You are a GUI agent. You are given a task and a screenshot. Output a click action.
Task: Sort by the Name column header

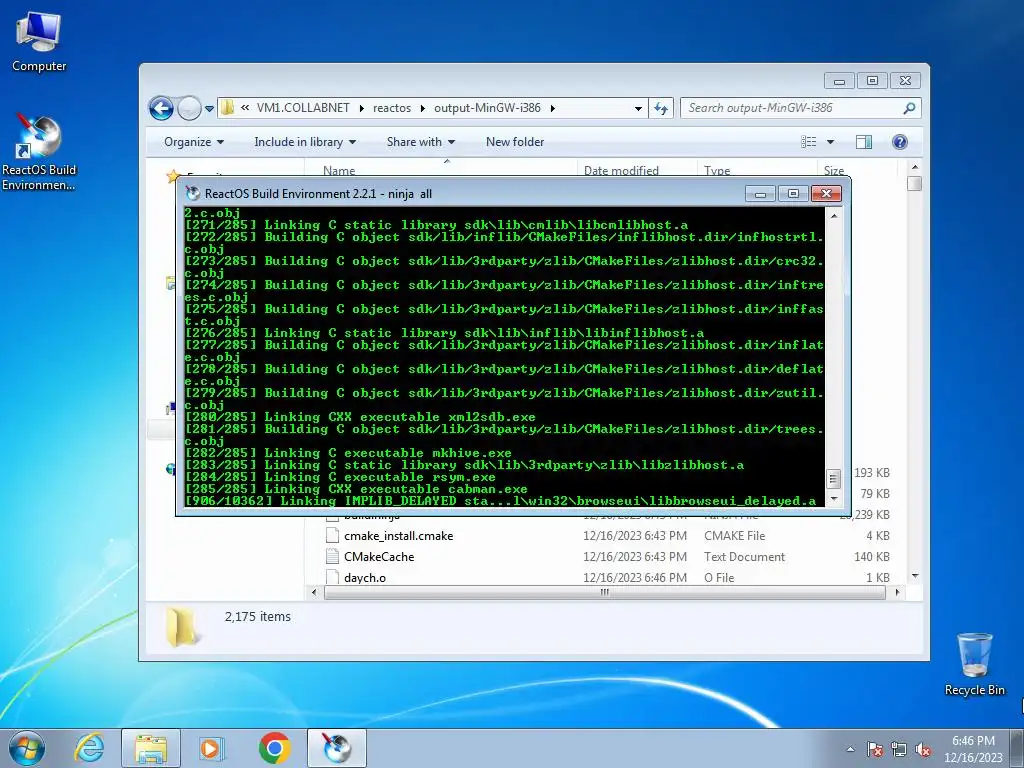click(339, 170)
